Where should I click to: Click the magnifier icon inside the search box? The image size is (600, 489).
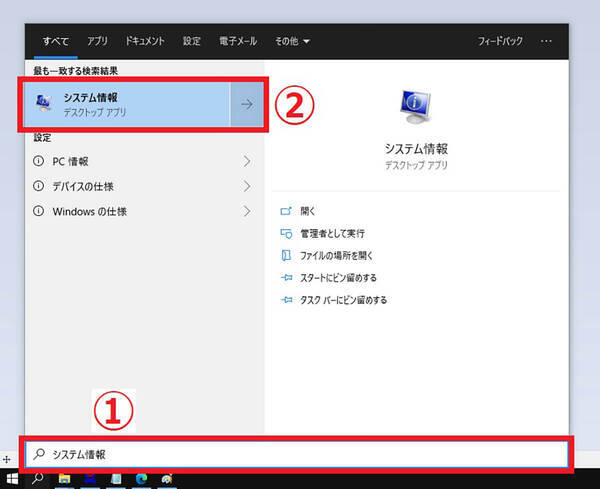(x=39, y=454)
